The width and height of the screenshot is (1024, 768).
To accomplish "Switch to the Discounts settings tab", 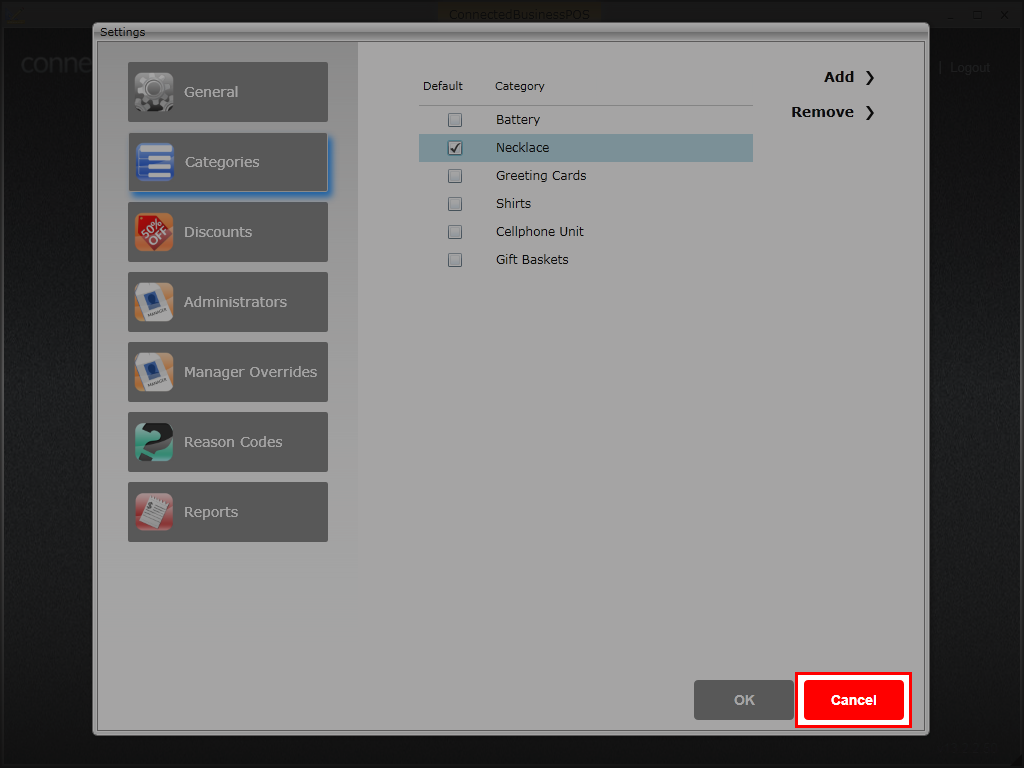I will (228, 232).
